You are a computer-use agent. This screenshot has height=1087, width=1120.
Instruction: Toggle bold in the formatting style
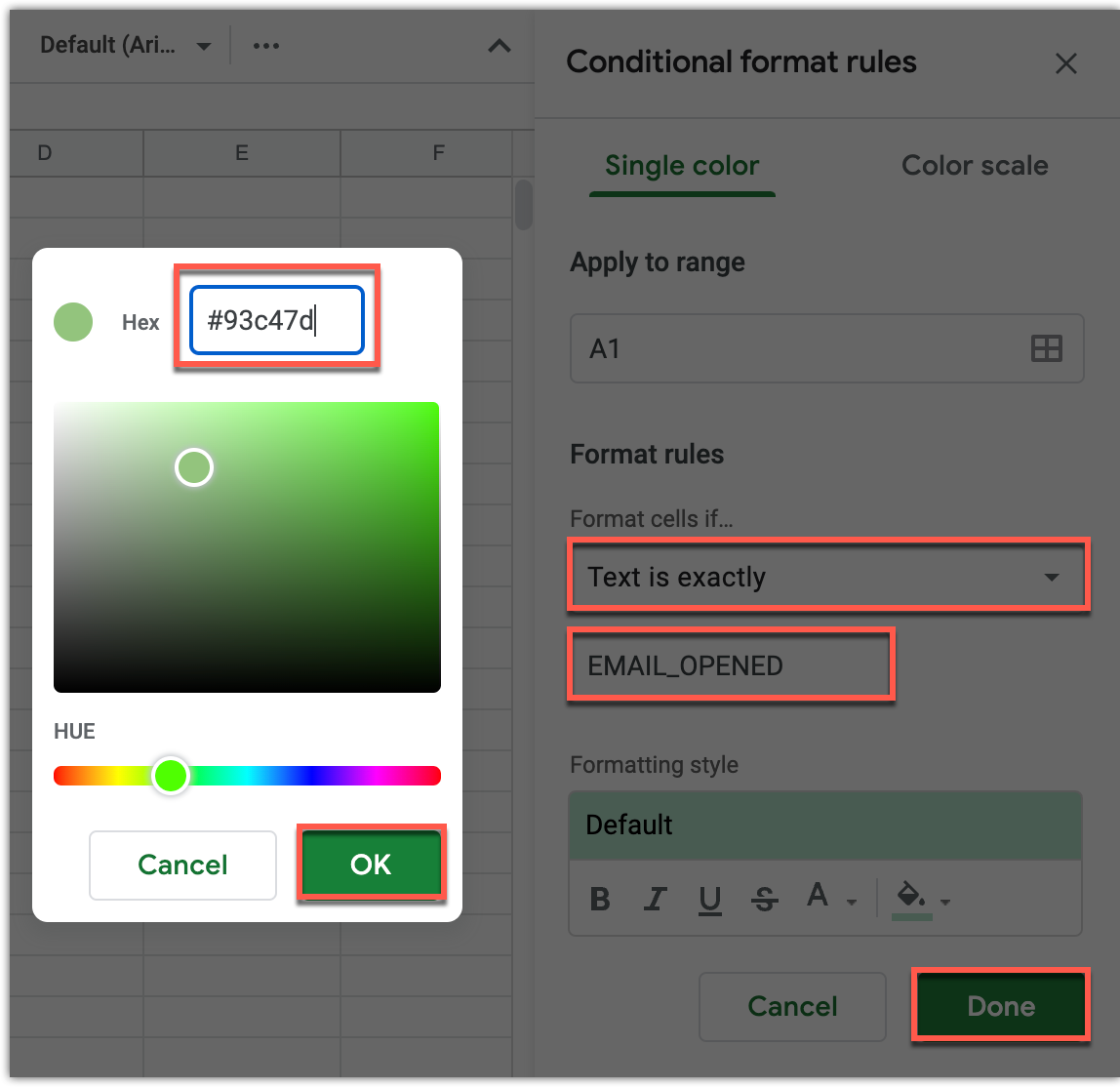(x=600, y=899)
